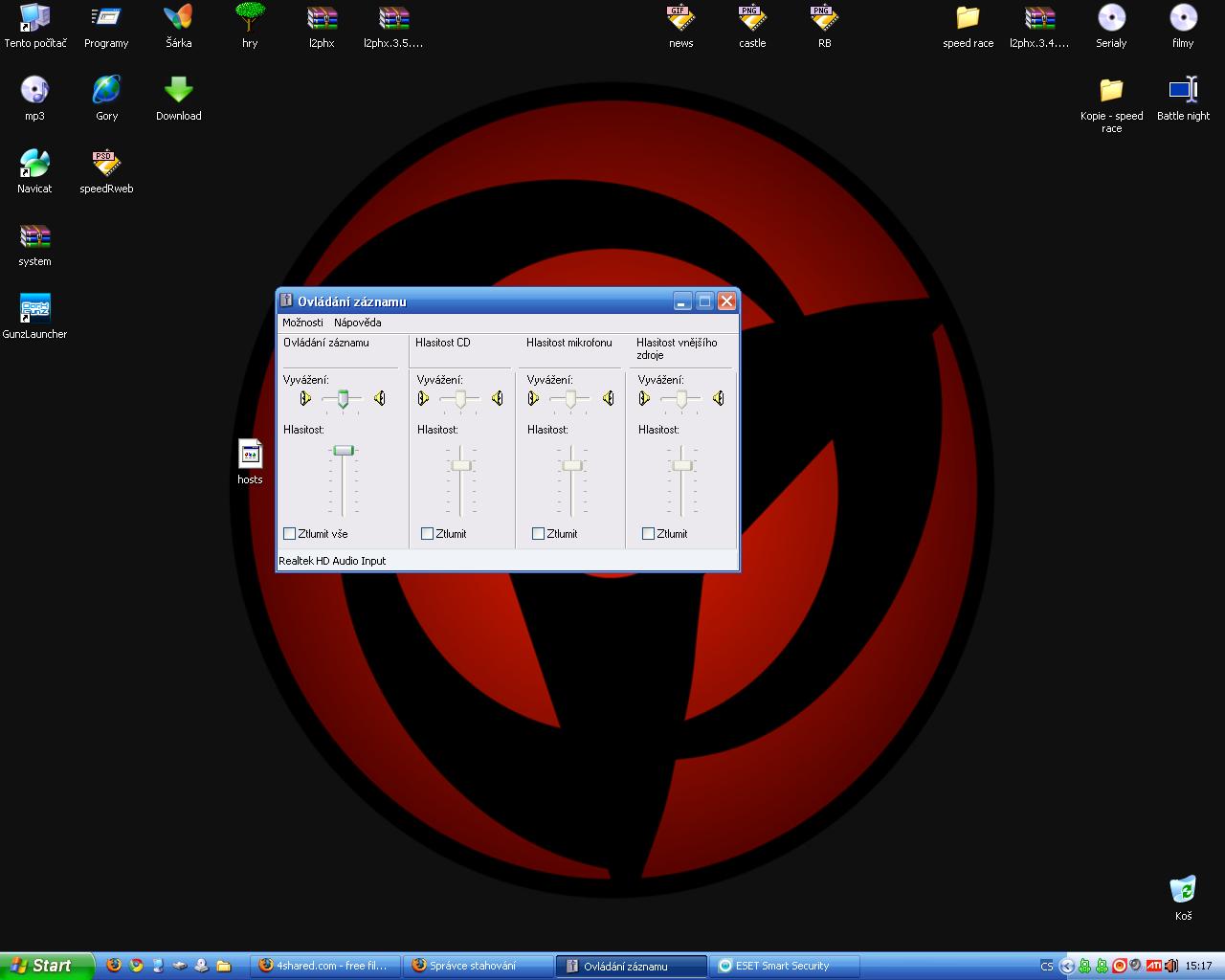The height and width of the screenshot is (980, 1225).
Task: Open the Možnosti menu
Action: 302,323
